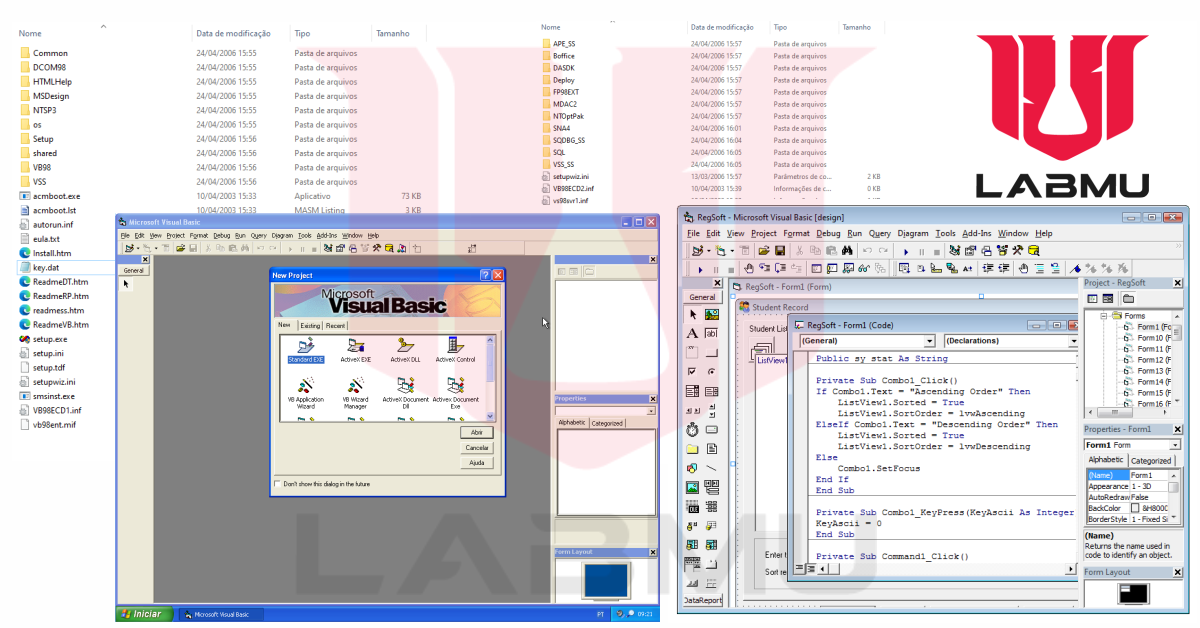Select Image tool in RegSoft toolbox
Screen dimensions: 1200x628
[x=692, y=487]
